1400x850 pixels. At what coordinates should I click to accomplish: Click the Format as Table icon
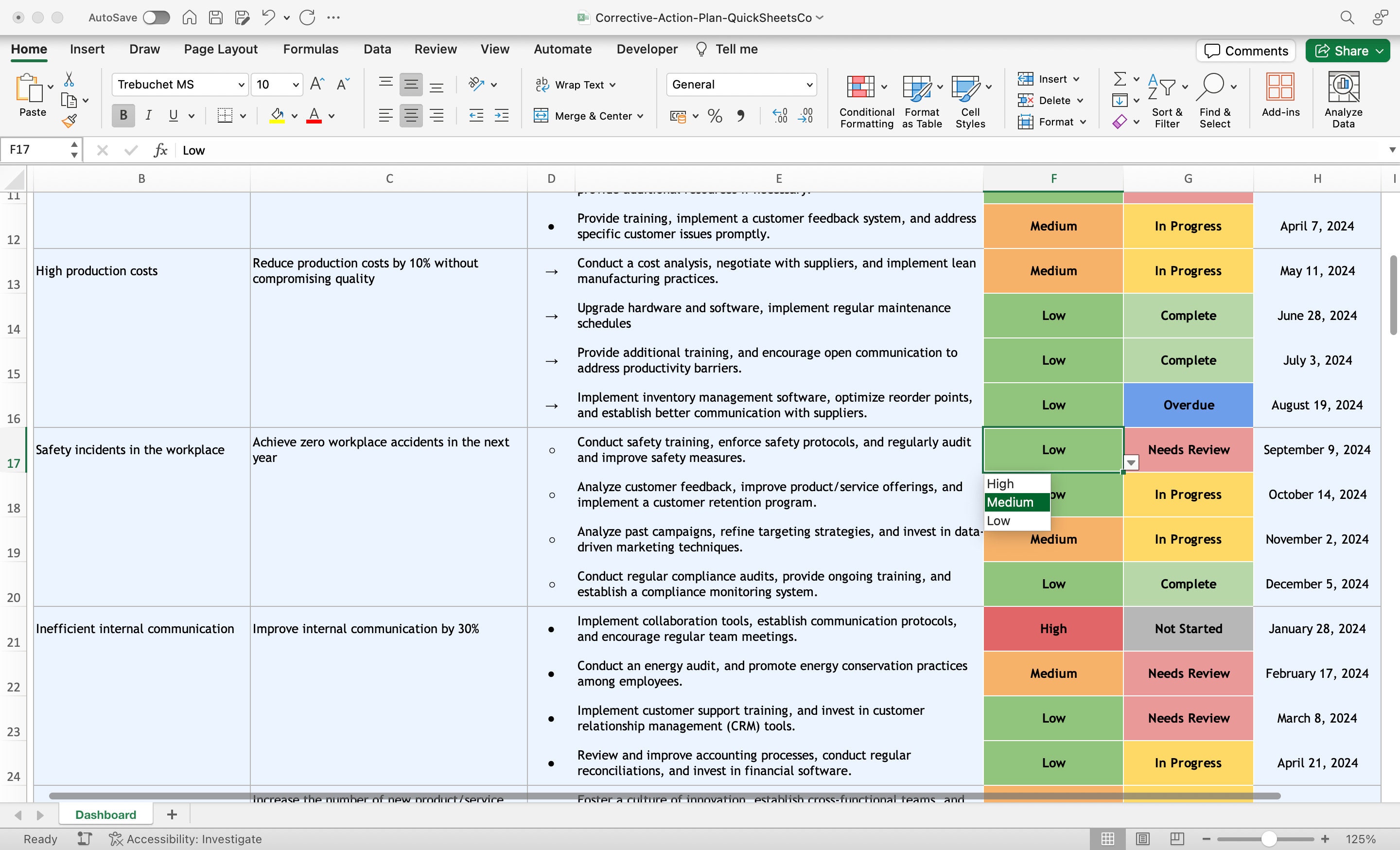pyautogui.click(x=916, y=88)
